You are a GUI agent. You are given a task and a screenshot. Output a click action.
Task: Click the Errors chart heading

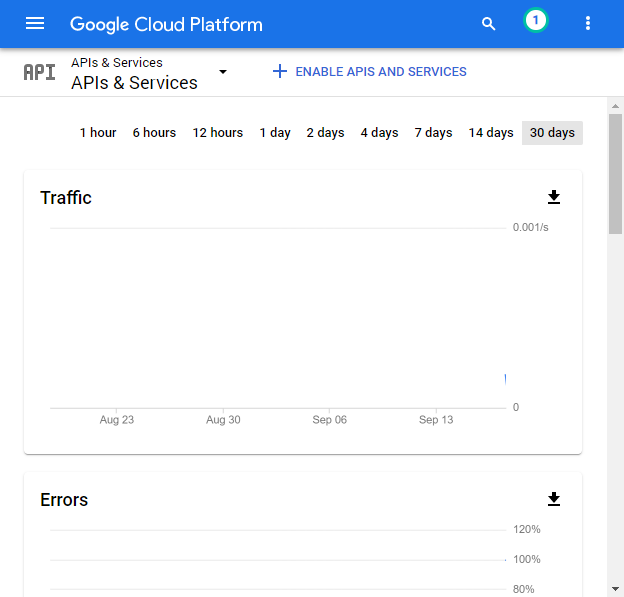pyautogui.click(x=64, y=500)
